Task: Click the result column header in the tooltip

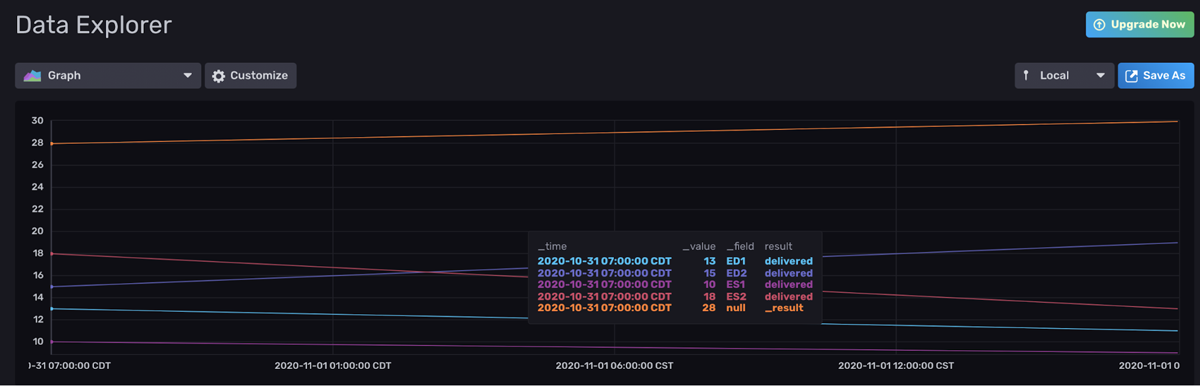Action: point(778,246)
